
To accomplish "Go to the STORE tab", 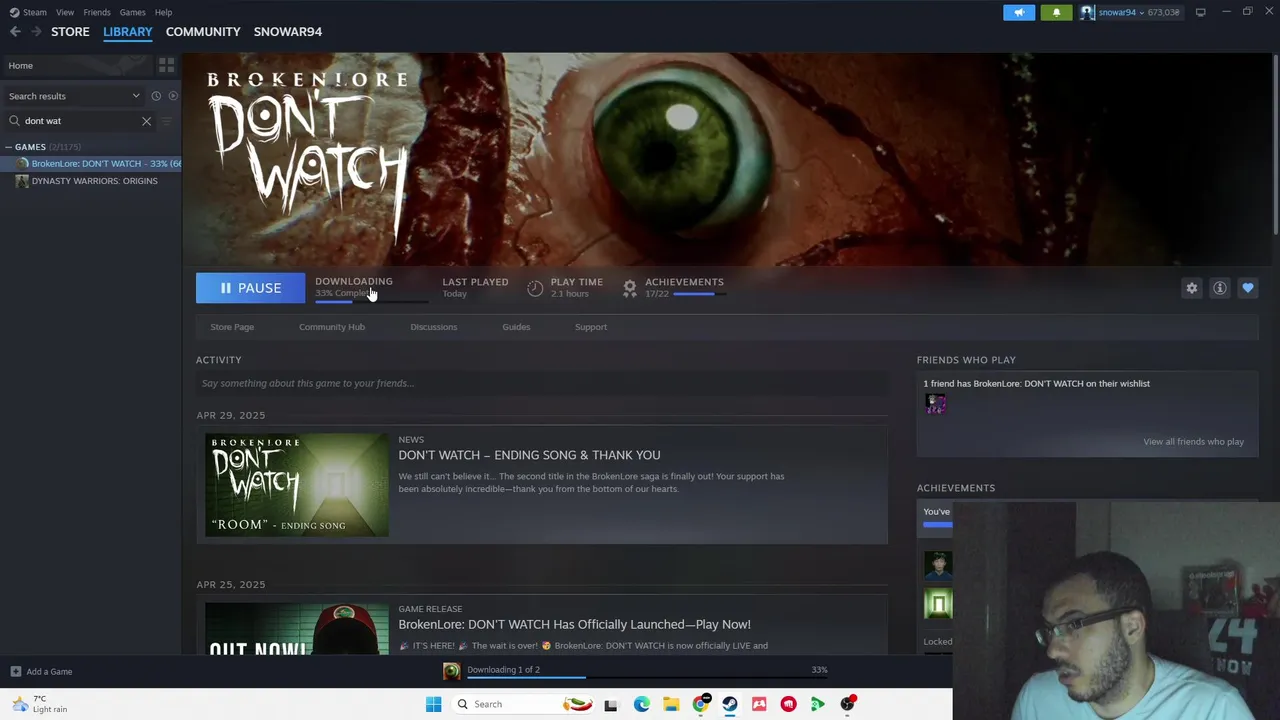I will click(70, 32).
